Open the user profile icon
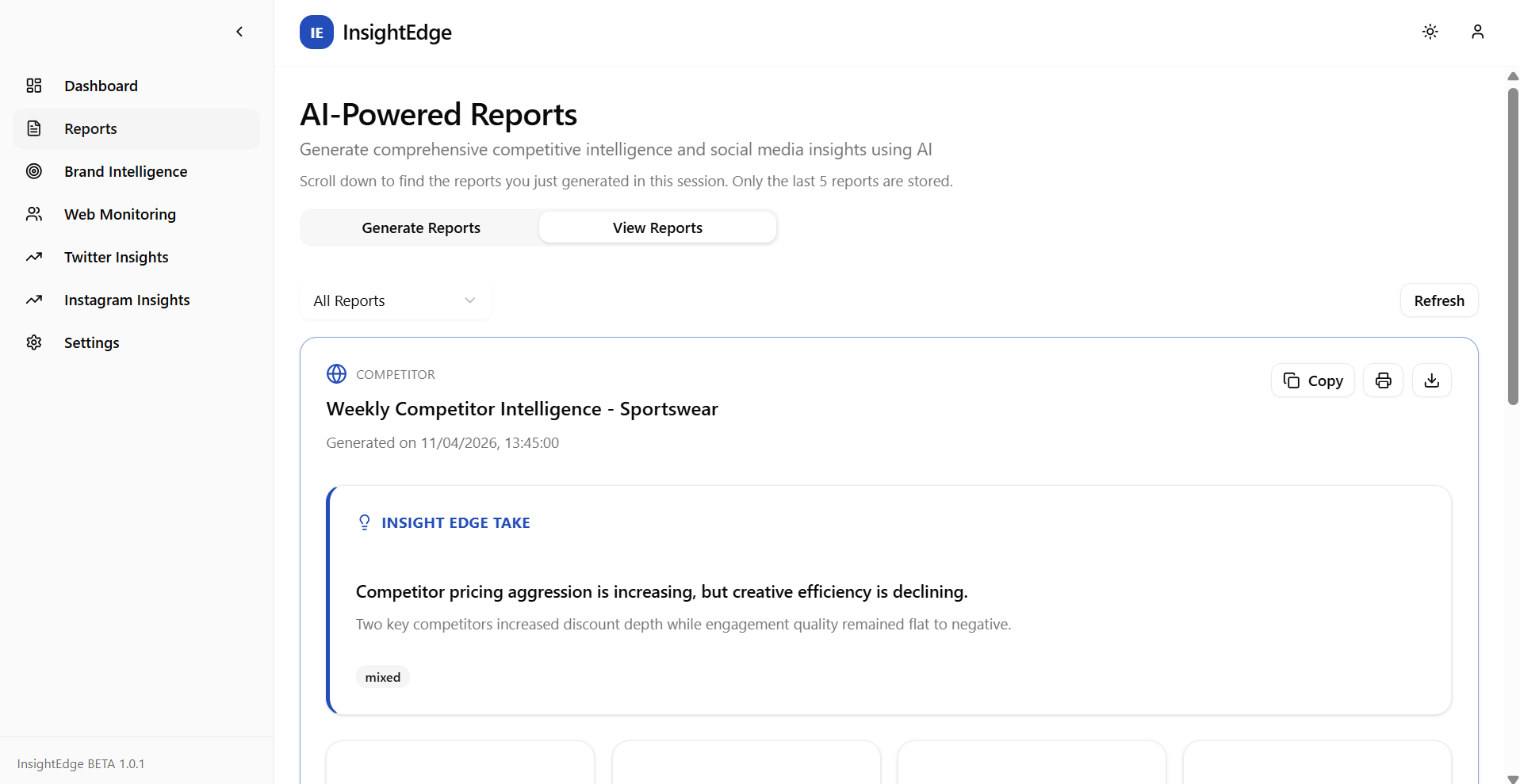This screenshot has width=1520, height=784. pos(1477,32)
